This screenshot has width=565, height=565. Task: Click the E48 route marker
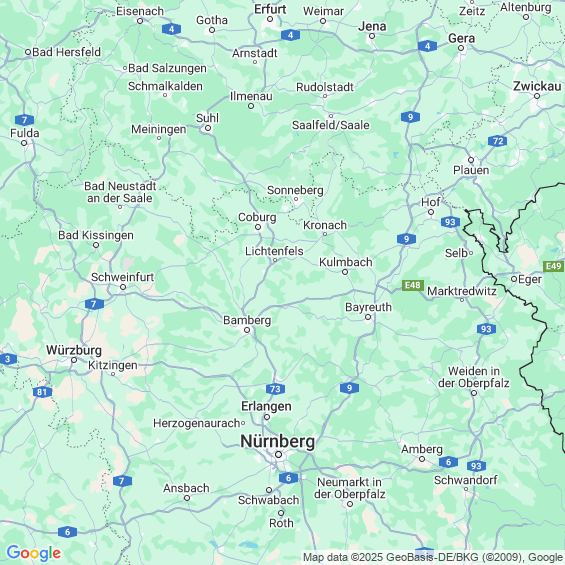413,285
